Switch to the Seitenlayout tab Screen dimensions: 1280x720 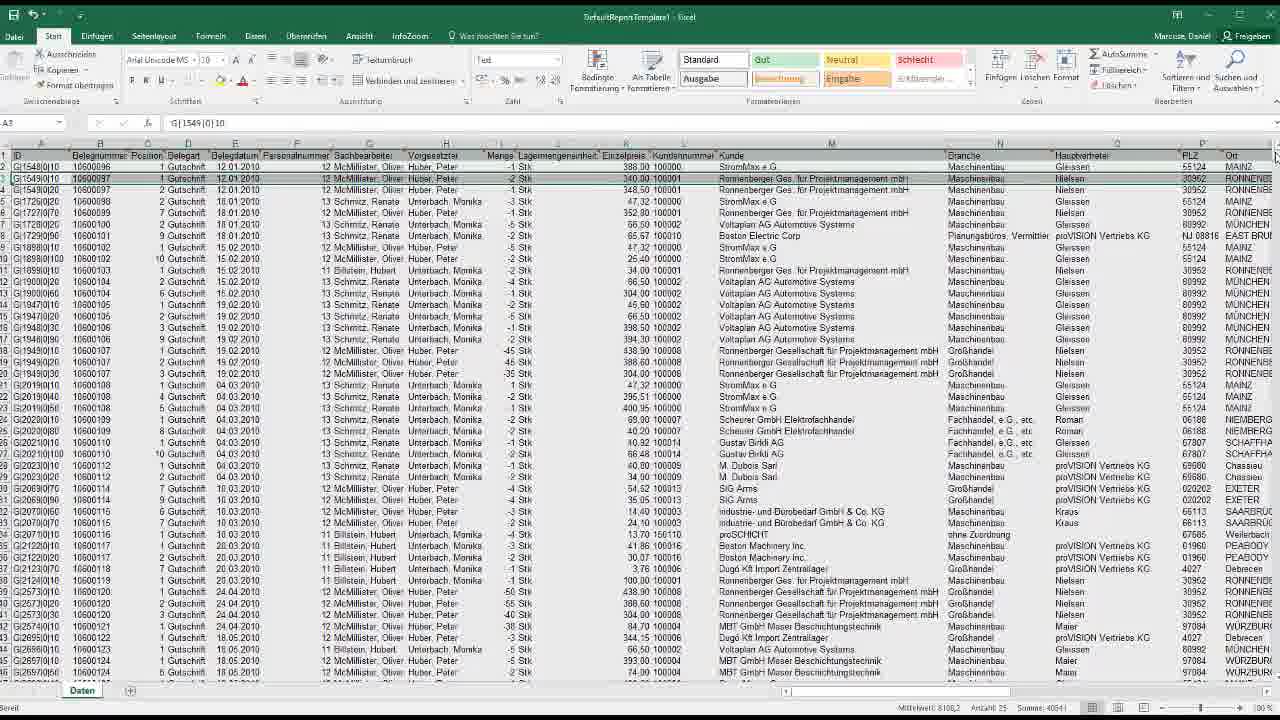(x=154, y=36)
